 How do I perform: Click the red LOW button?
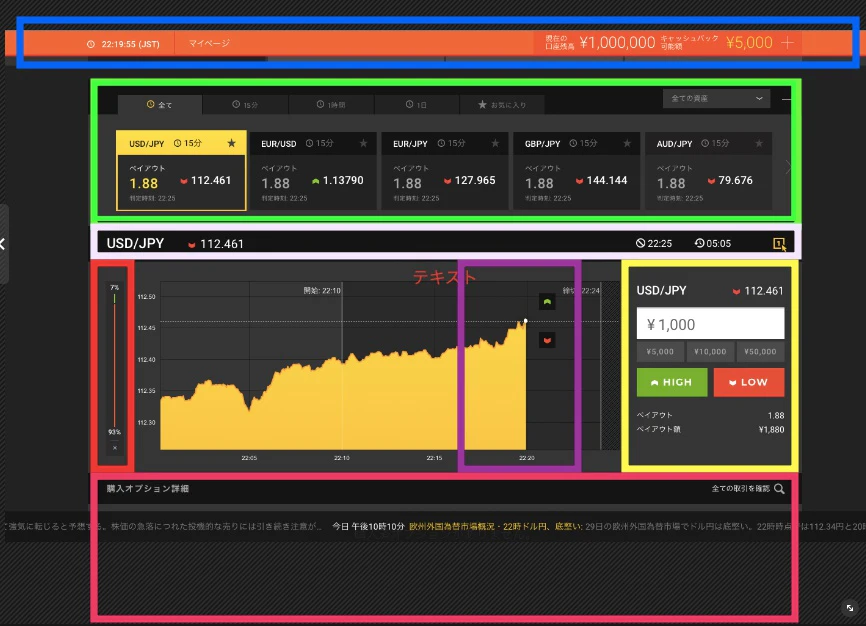pos(749,382)
